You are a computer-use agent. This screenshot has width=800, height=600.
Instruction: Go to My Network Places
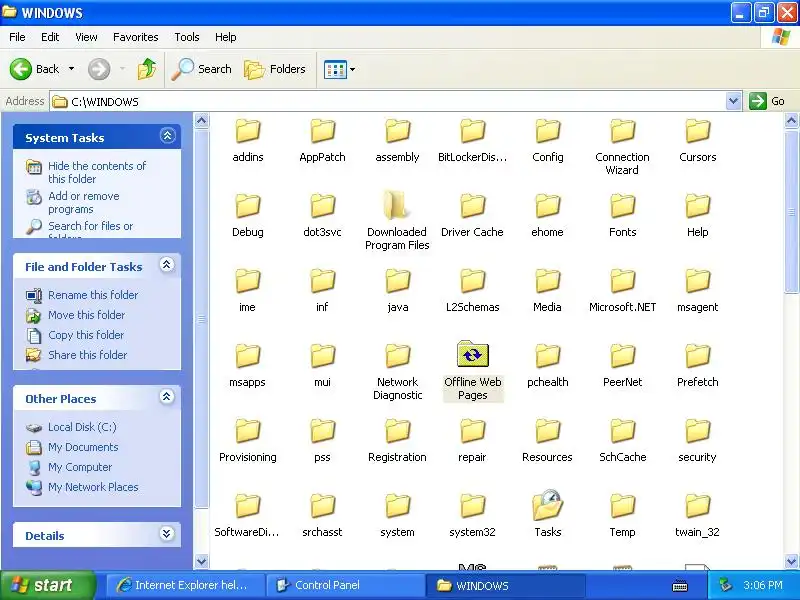93,487
